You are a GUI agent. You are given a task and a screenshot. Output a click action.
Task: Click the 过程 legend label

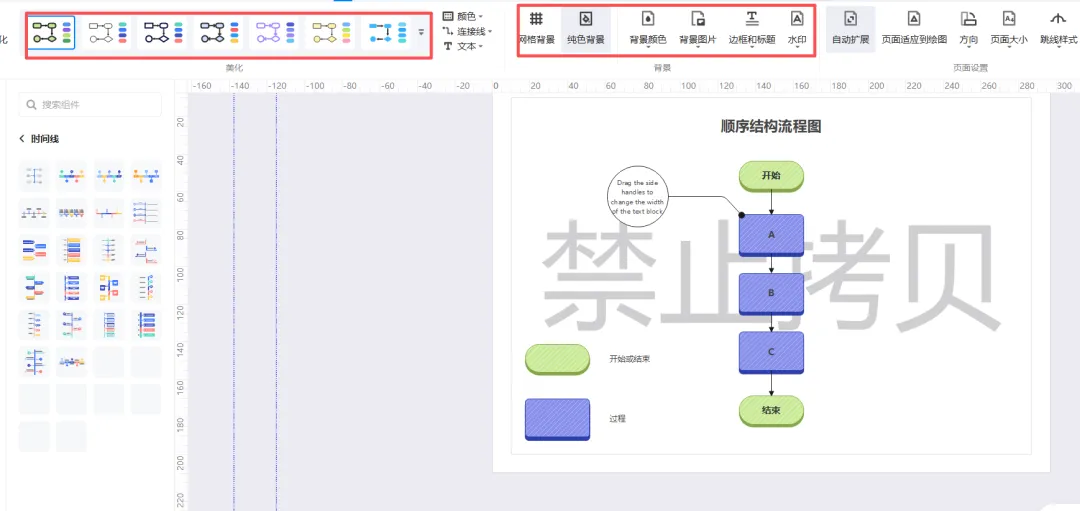point(617,419)
